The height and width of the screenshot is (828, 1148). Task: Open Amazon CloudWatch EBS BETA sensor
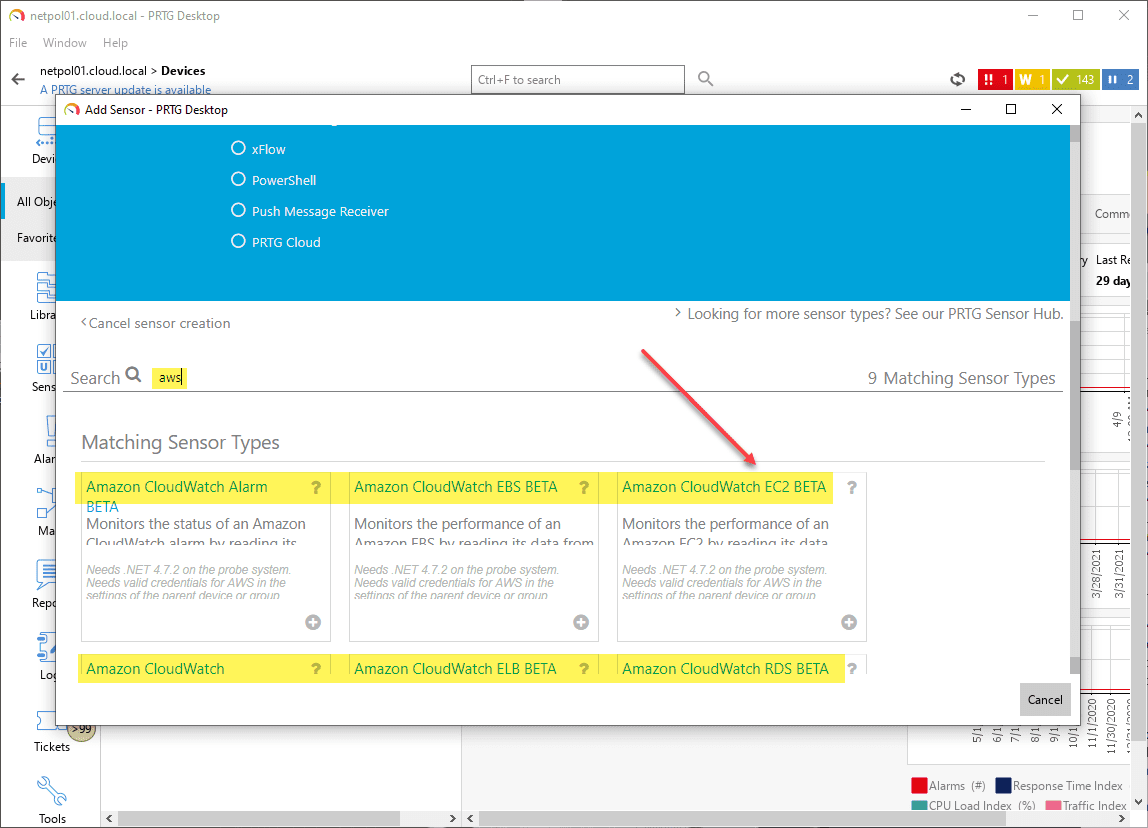[x=455, y=487]
